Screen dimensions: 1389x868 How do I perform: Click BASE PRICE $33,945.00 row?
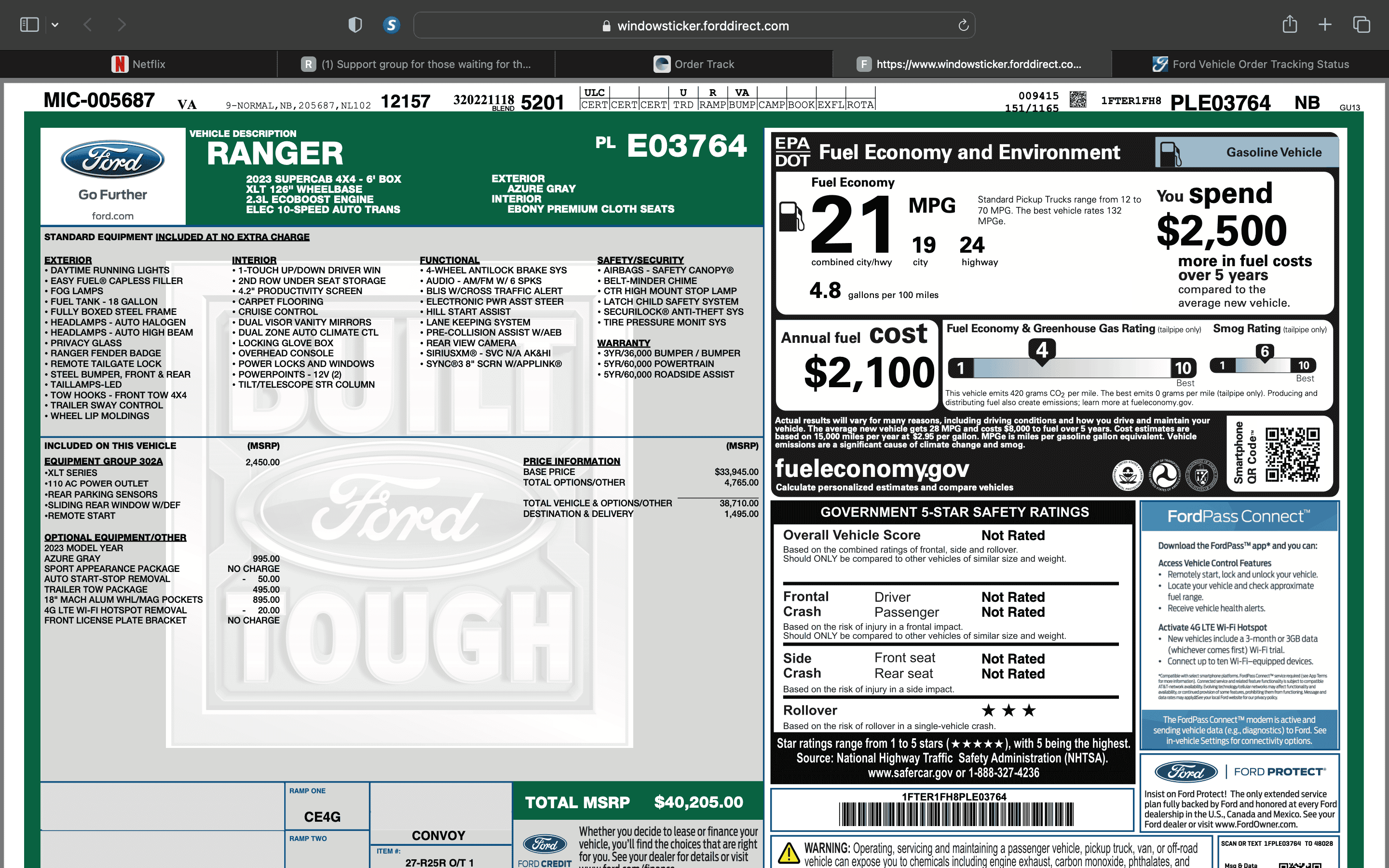point(640,472)
